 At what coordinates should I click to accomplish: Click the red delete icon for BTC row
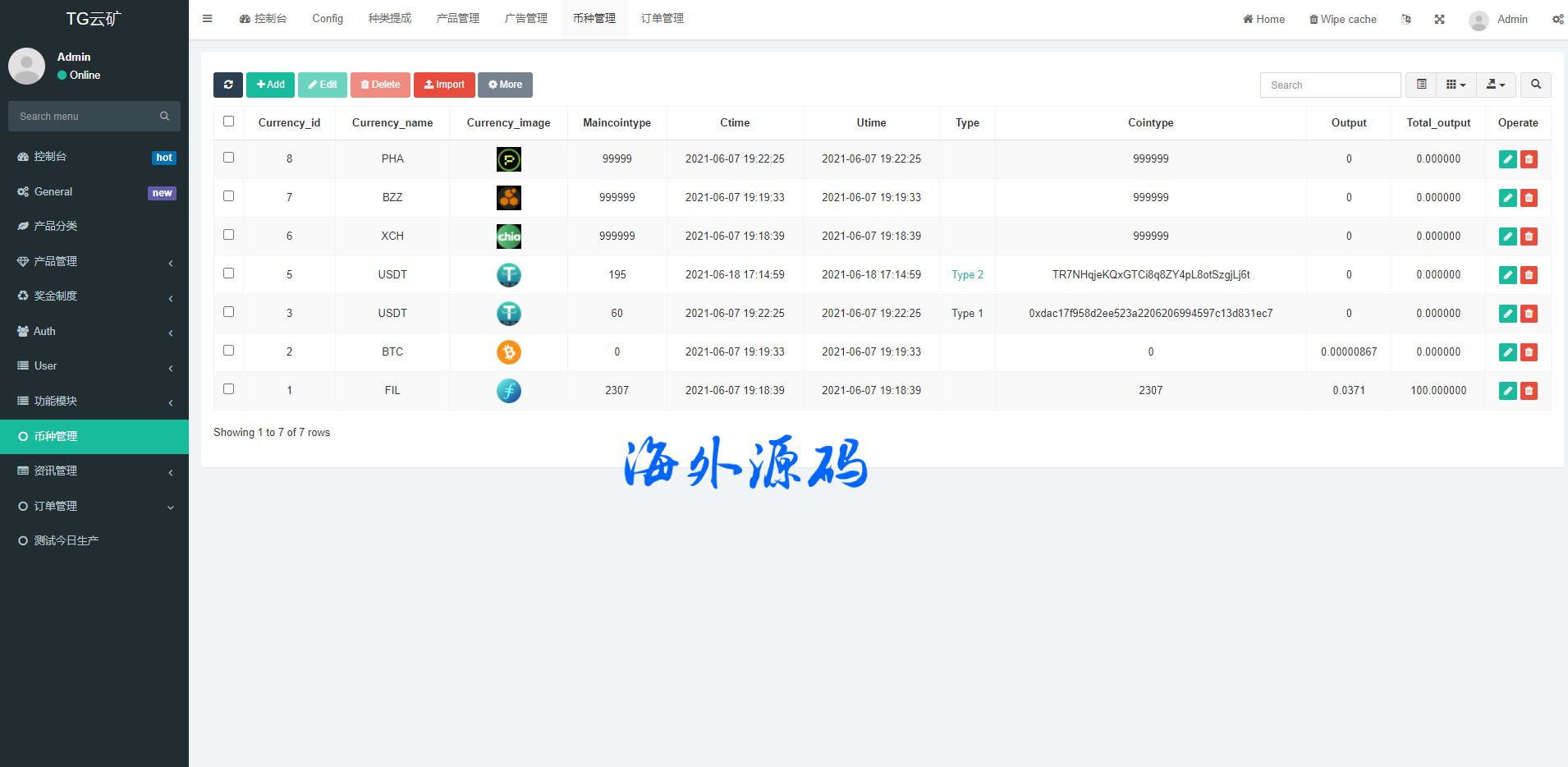click(x=1529, y=352)
